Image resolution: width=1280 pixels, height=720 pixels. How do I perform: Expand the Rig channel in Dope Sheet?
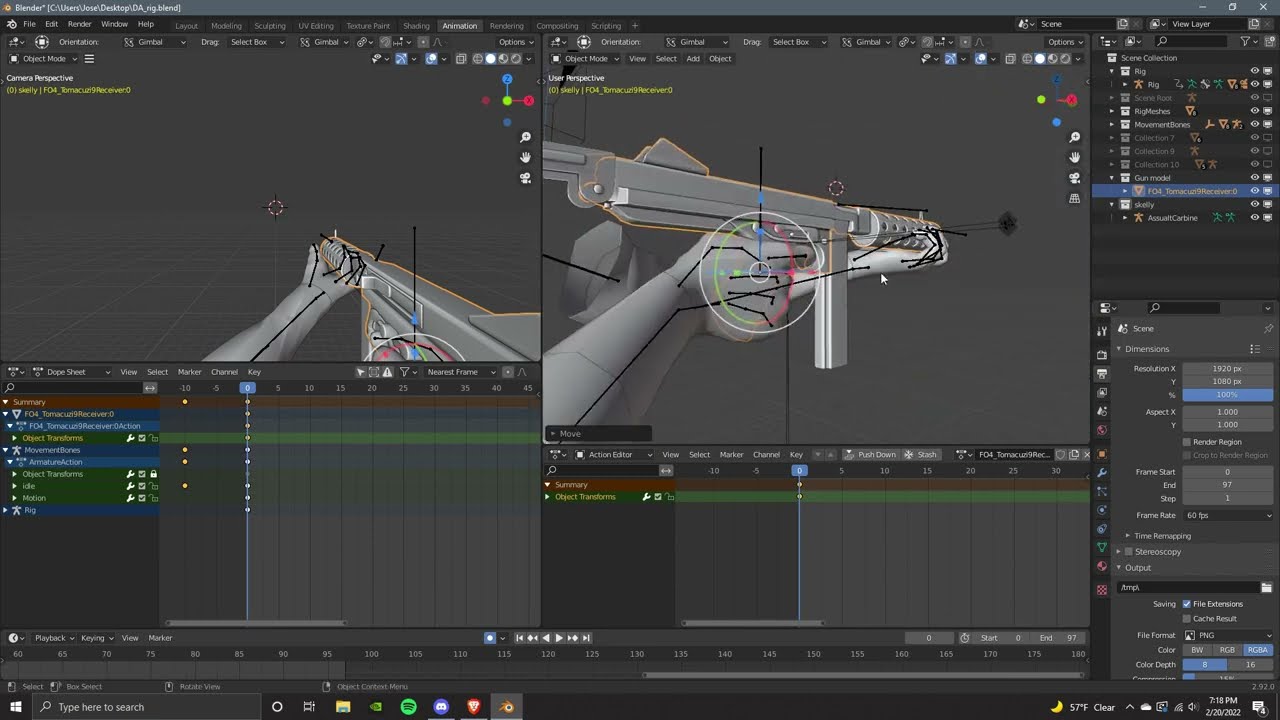coord(6,510)
